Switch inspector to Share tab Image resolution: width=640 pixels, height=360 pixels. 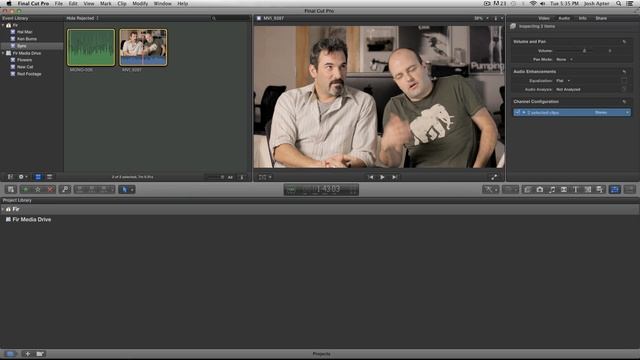(601, 18)
